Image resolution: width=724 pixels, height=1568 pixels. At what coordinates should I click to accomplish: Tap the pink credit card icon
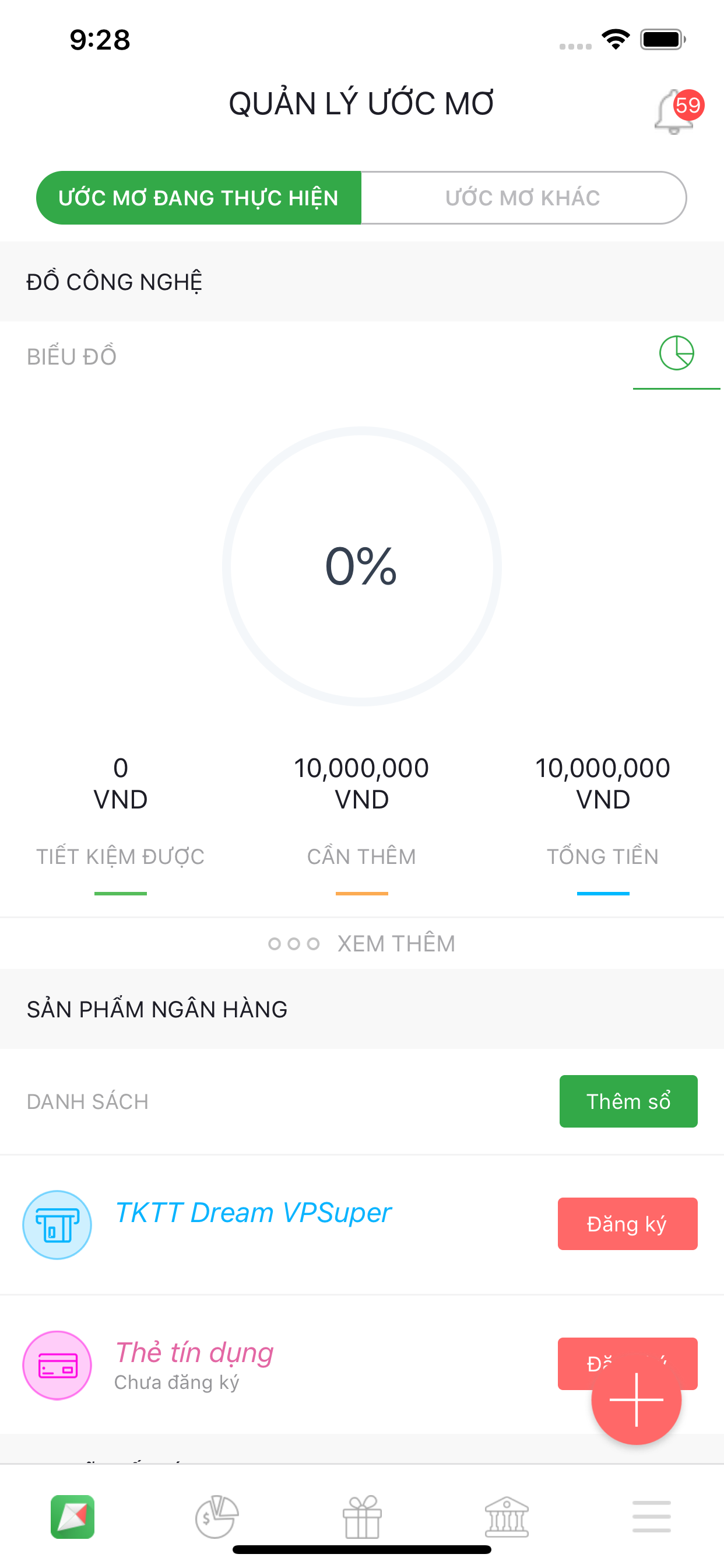coord(57,1364)
